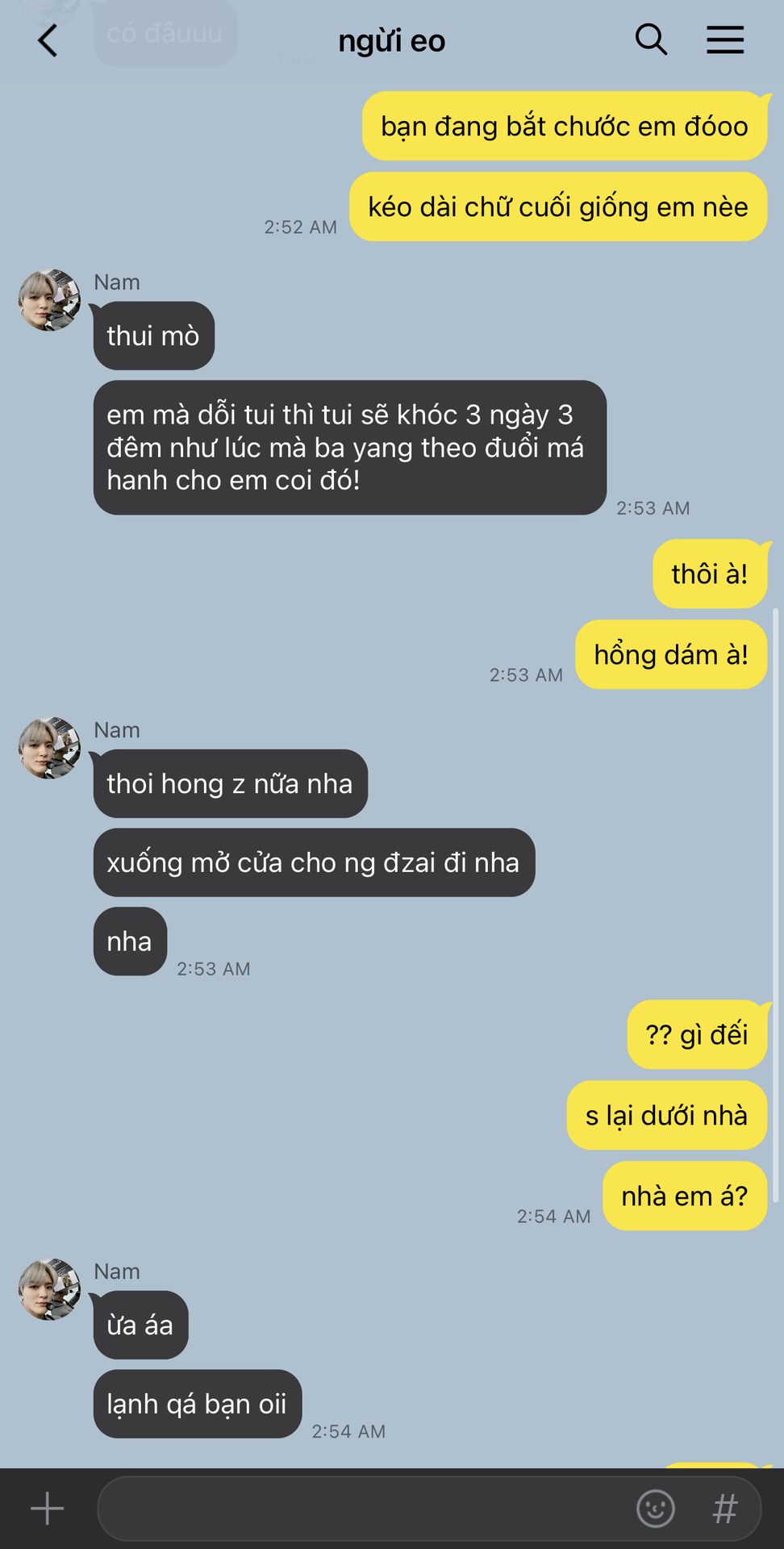Image resolution: width=784 pixels, height=1549 pixels.
Task: Tap the hashtag search icon
Action: point(725,1508)
